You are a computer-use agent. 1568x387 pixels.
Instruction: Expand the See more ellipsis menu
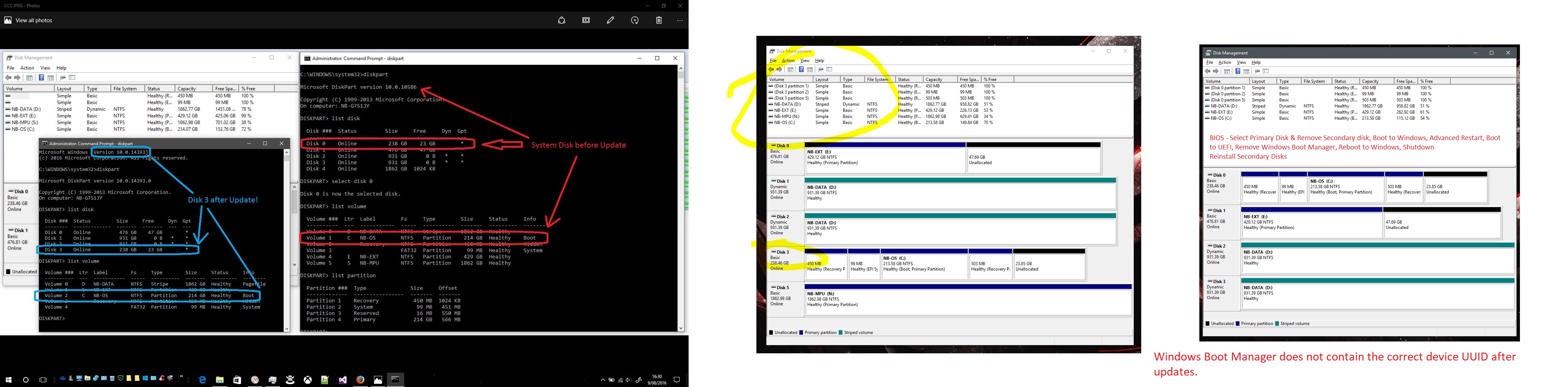[680, 20]
